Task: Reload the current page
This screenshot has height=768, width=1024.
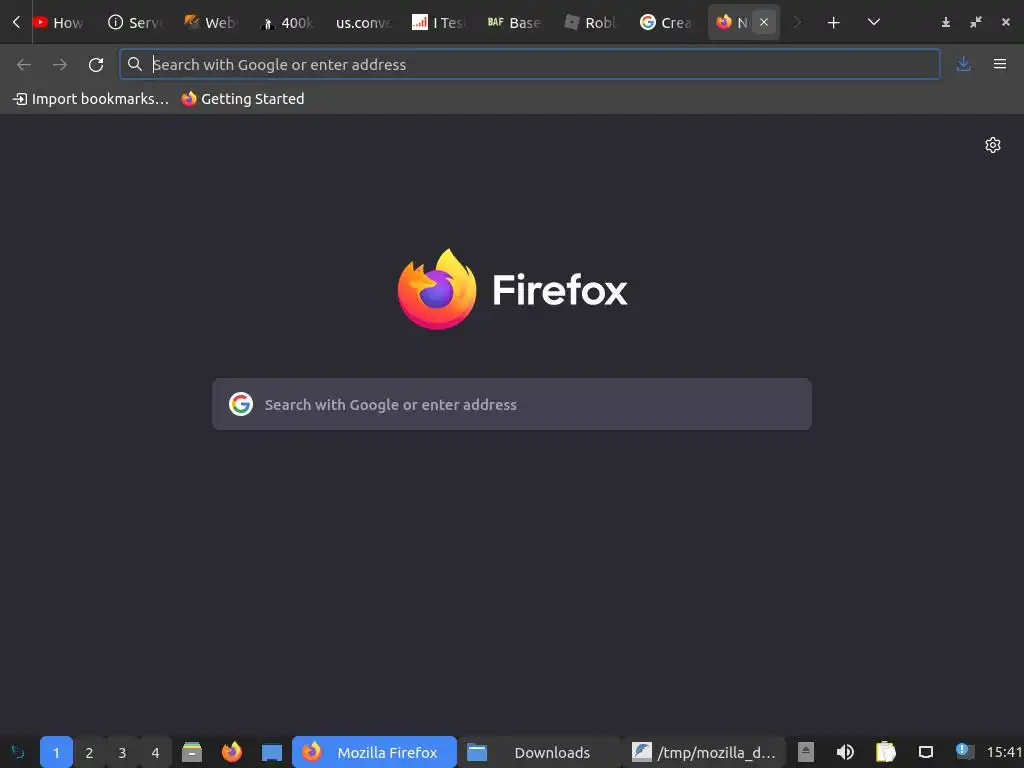Action: click(96, 64)
